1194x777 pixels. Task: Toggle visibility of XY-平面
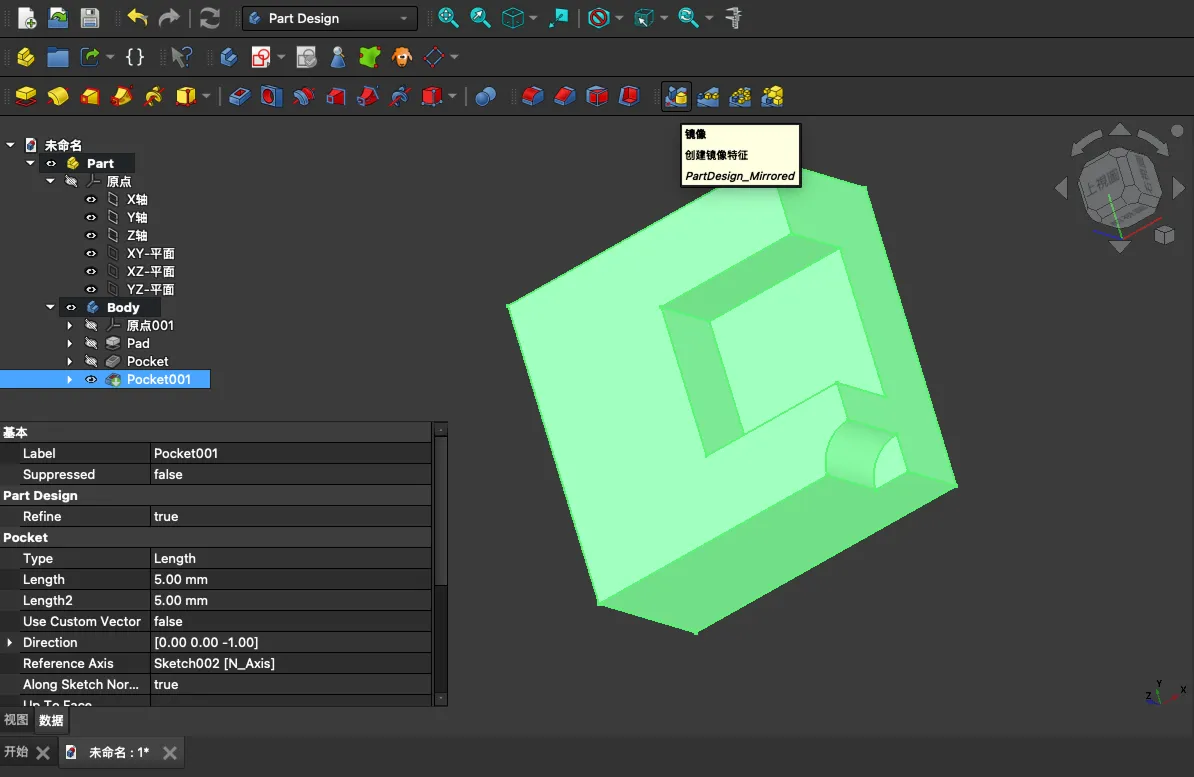pos(91,254)
